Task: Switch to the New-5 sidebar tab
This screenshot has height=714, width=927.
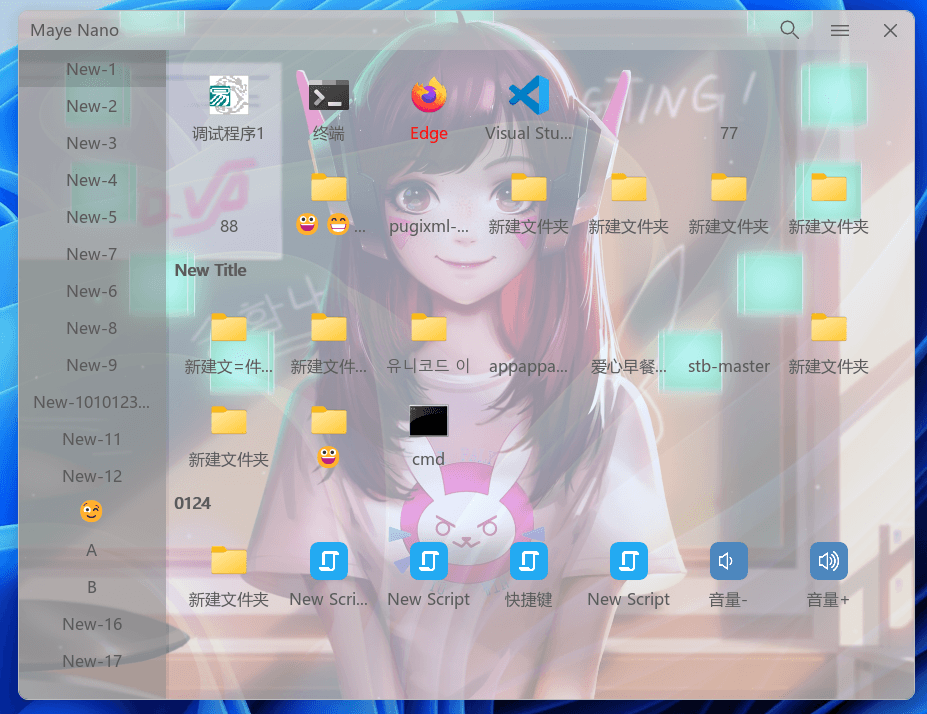Action: (92, 217)
